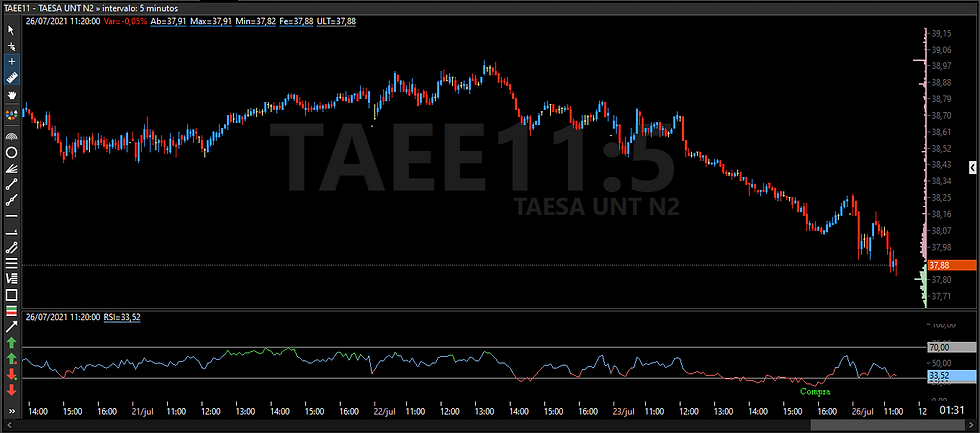Image resolution: width=980 pixels, height=433 pixels.
Task: Place a plain green up arrow marker
Action: (x=11, y=342)
